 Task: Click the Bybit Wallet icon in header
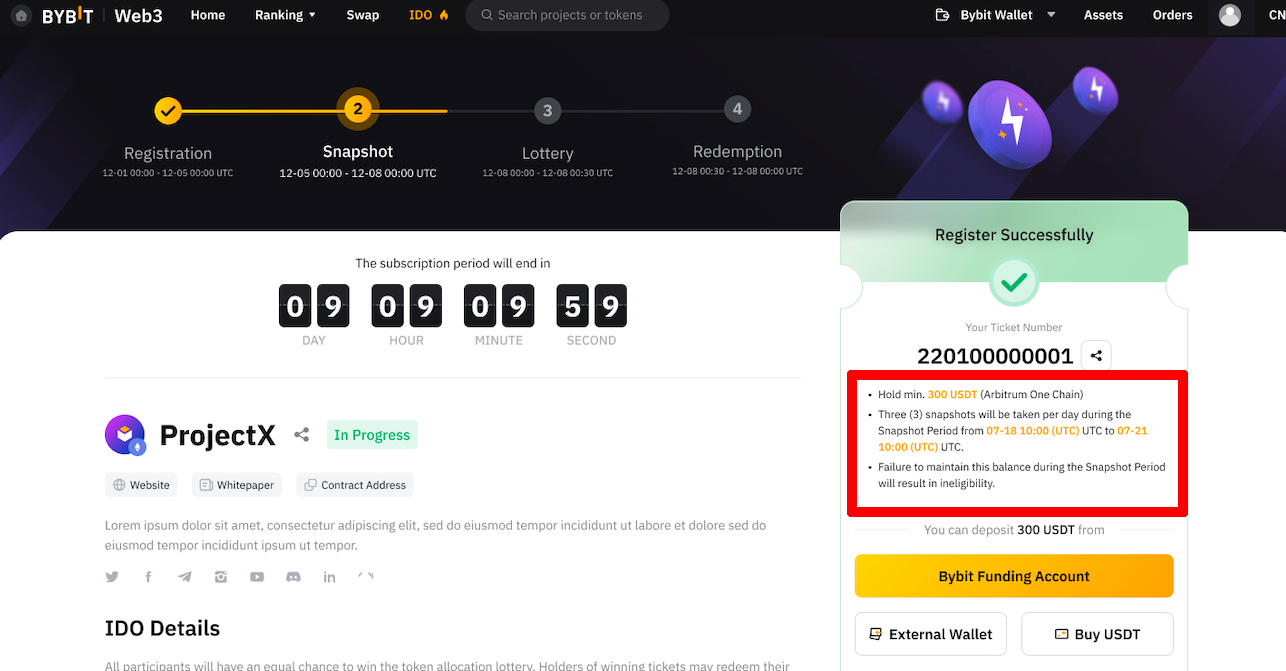942,15
